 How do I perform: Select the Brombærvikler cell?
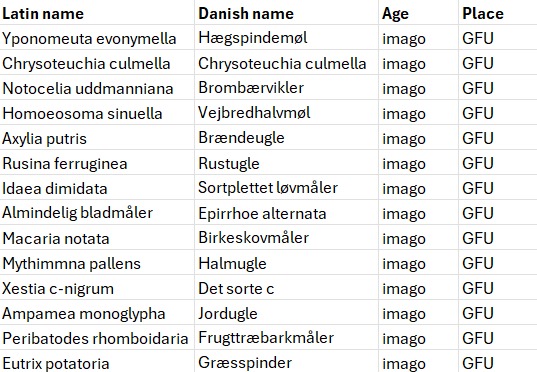tap(286, 87)
